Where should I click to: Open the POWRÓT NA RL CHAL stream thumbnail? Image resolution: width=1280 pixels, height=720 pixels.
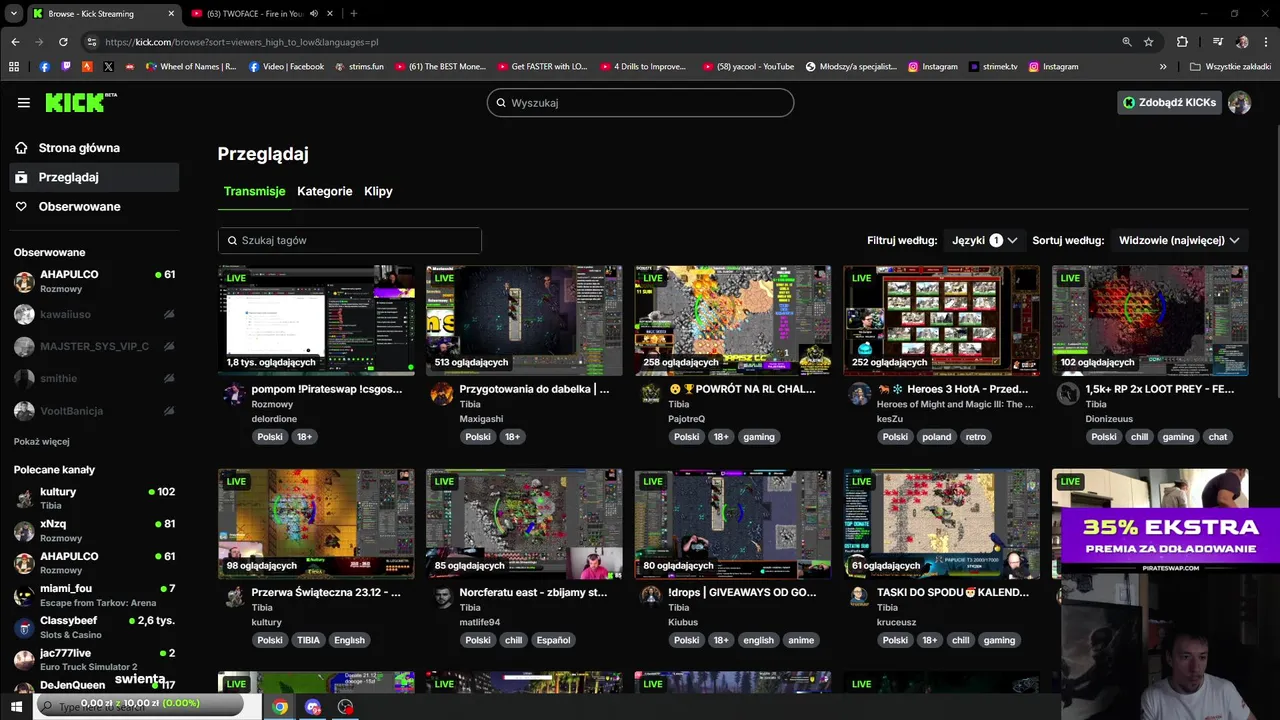(733, 320)
